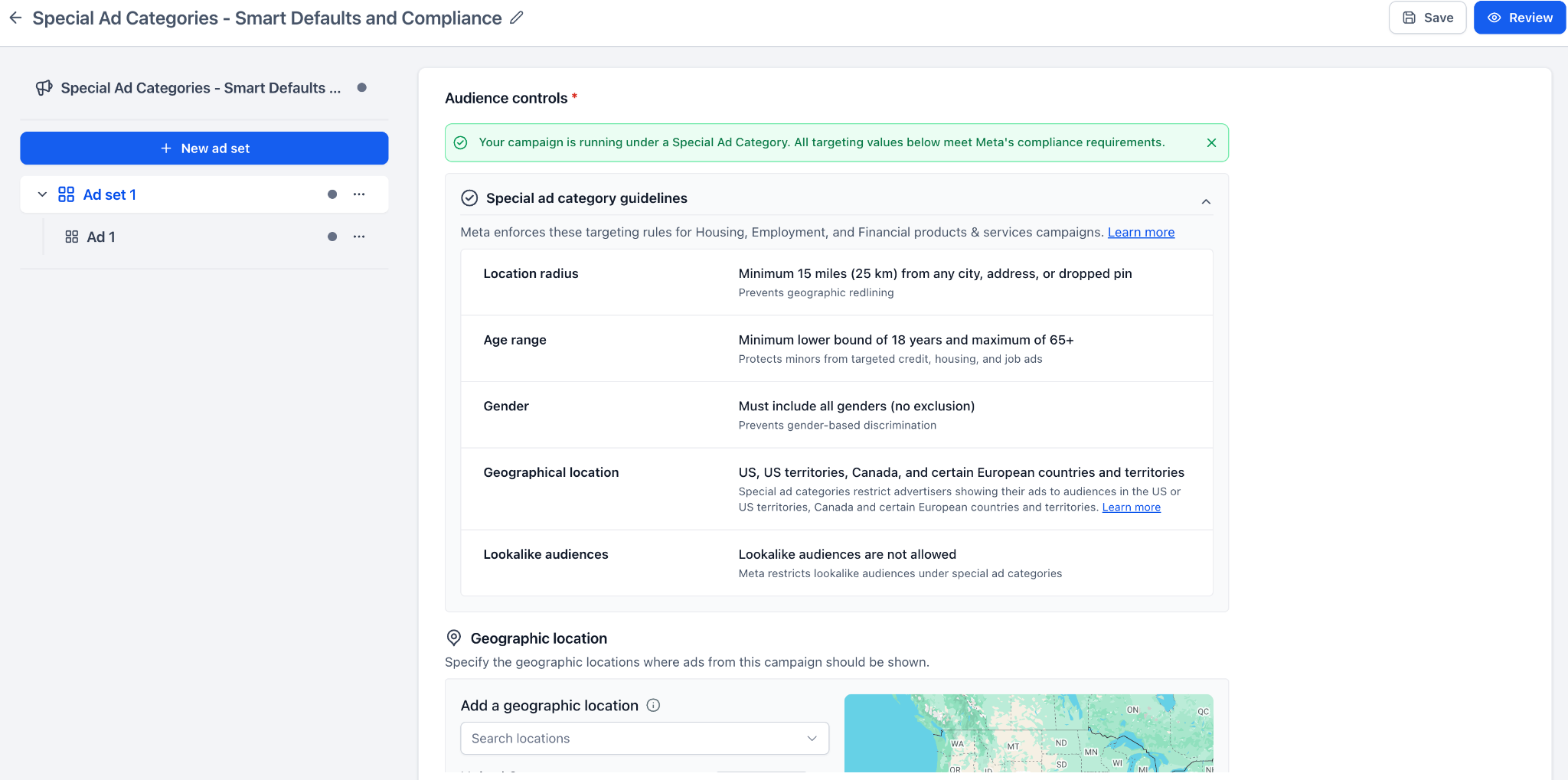Open Learn more link in Geographical location row

[x=1131, y=507]
